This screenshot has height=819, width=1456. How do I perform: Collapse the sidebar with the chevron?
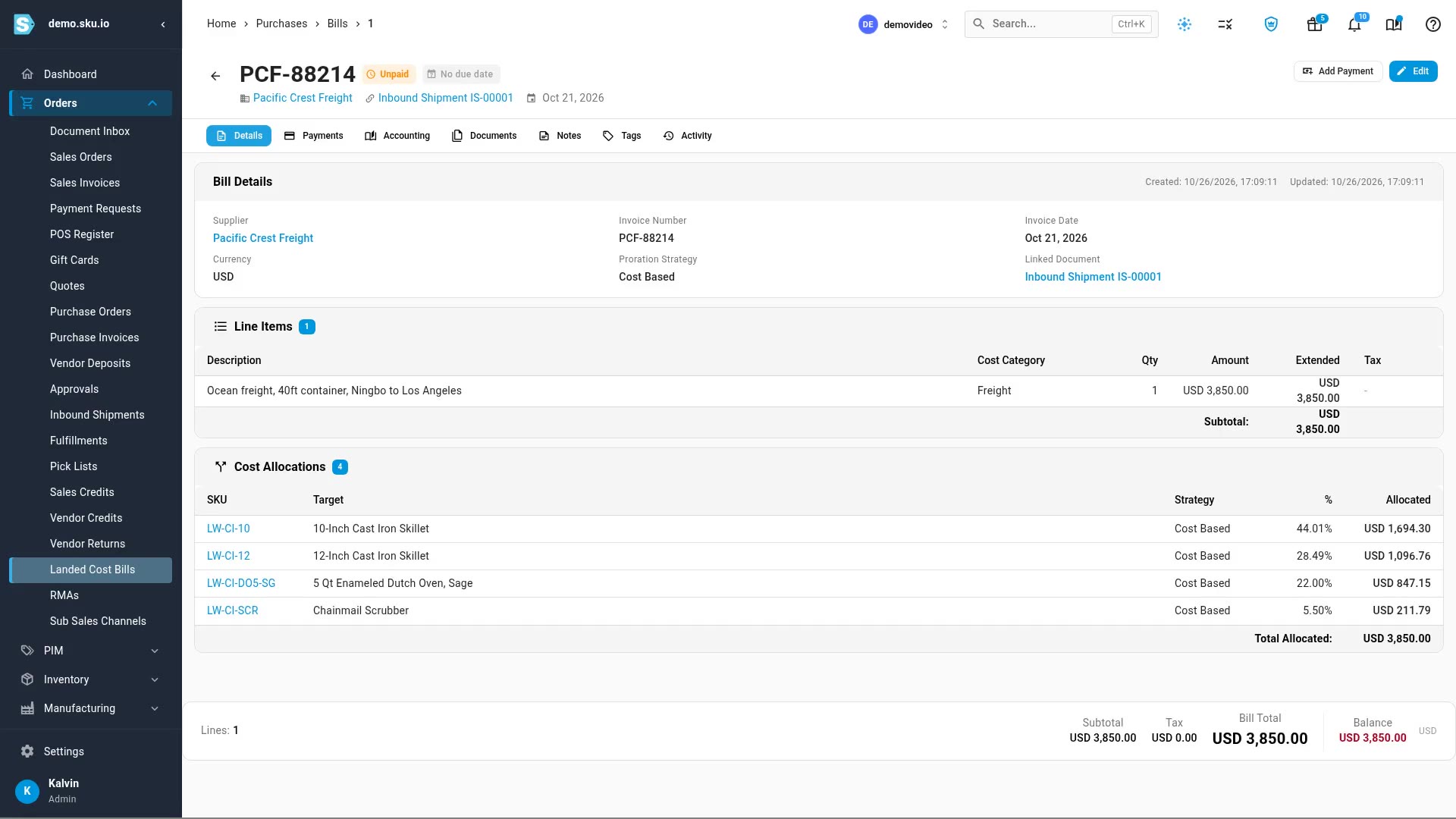(163, 24)
